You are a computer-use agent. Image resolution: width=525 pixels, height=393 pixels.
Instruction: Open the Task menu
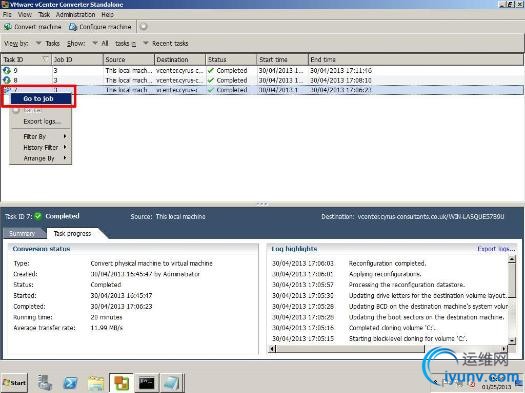point(44,15)
